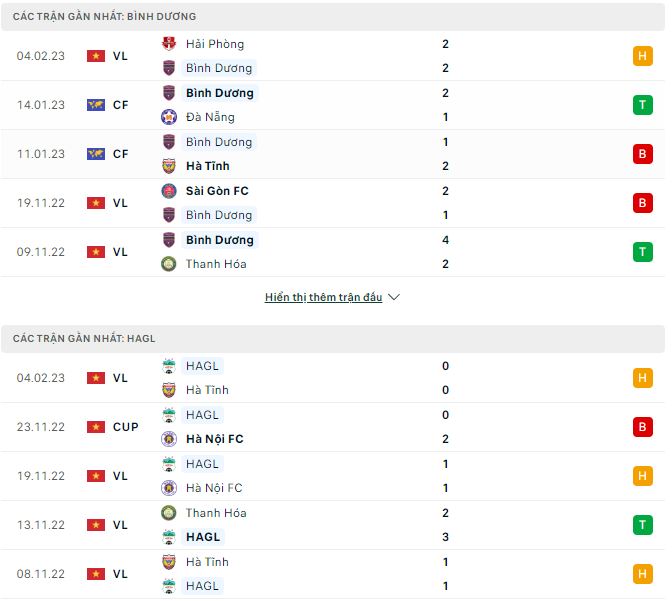This screenshot has height=601, width=672.
Task: Expand more matches with the chevron arrow
Action: tap(394, 297)
